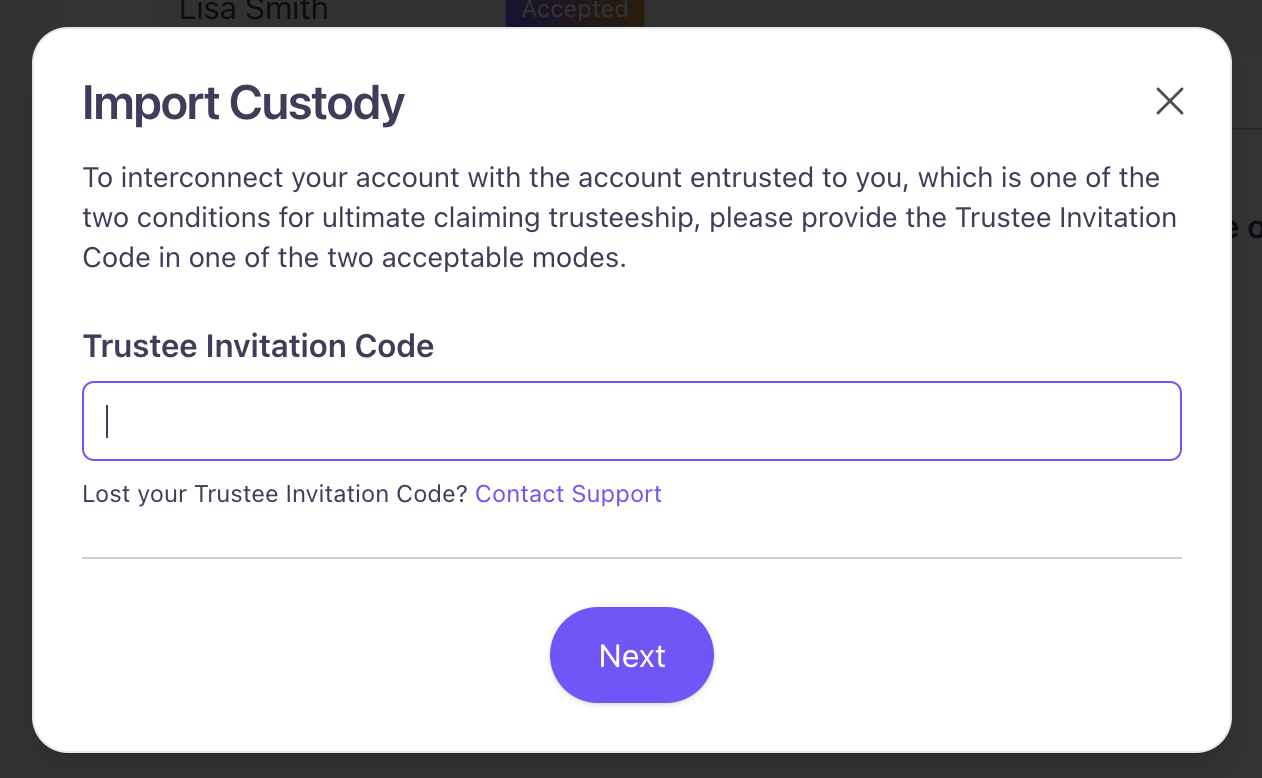Viewport: 1262px width, 778px height.
Task: Place cursor at text caret in code field
Action: [x=108, y=421]
